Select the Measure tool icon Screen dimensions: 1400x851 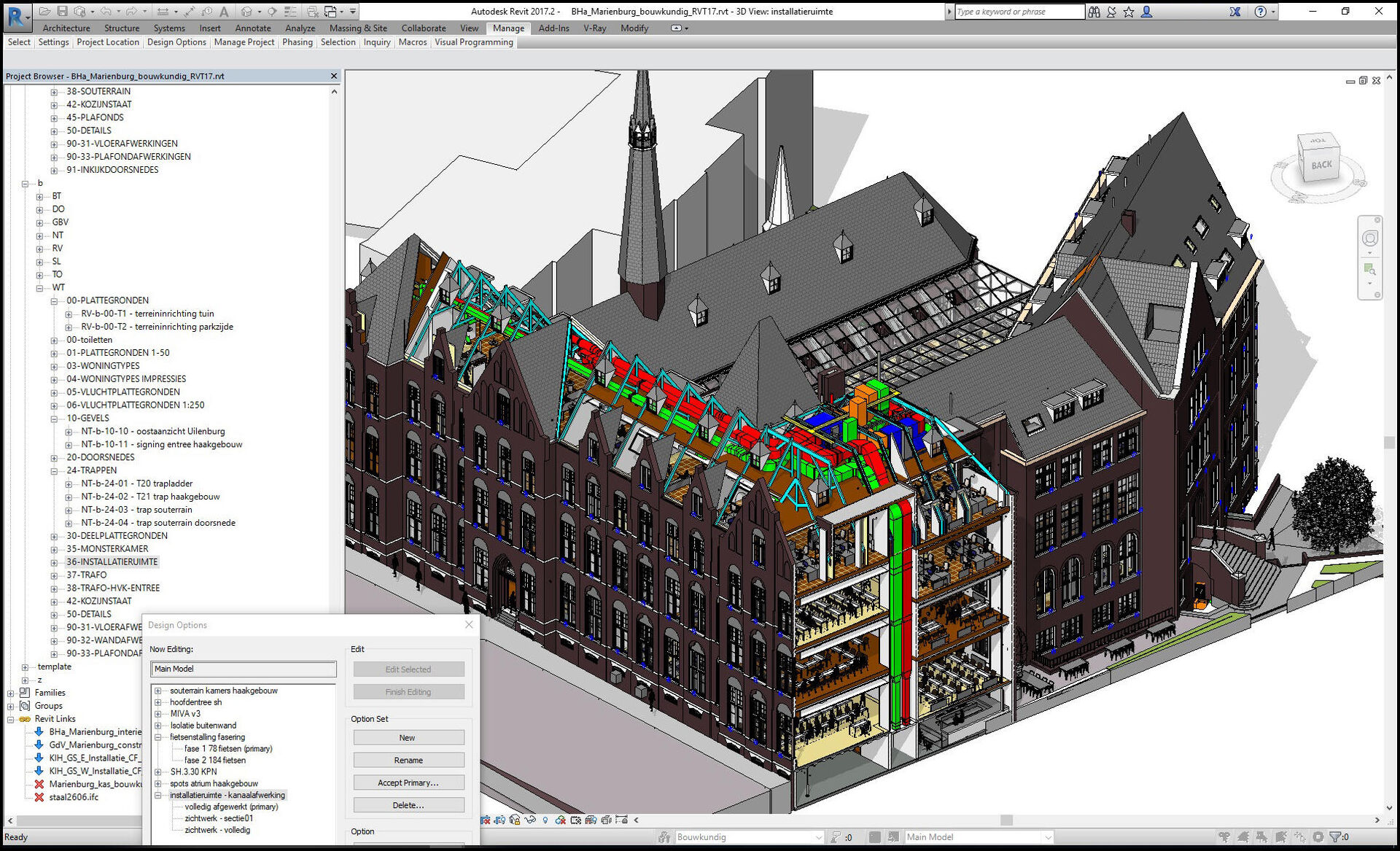[163, 11]
